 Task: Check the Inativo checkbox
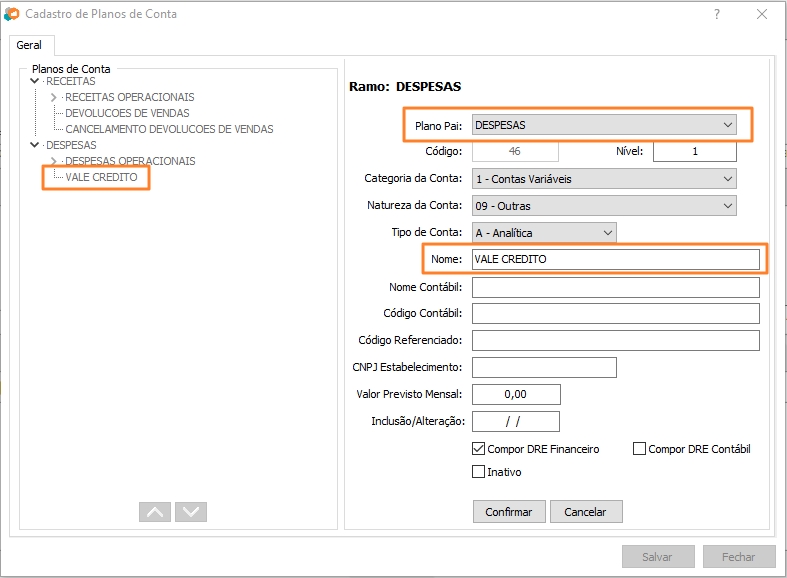point(479,472)
